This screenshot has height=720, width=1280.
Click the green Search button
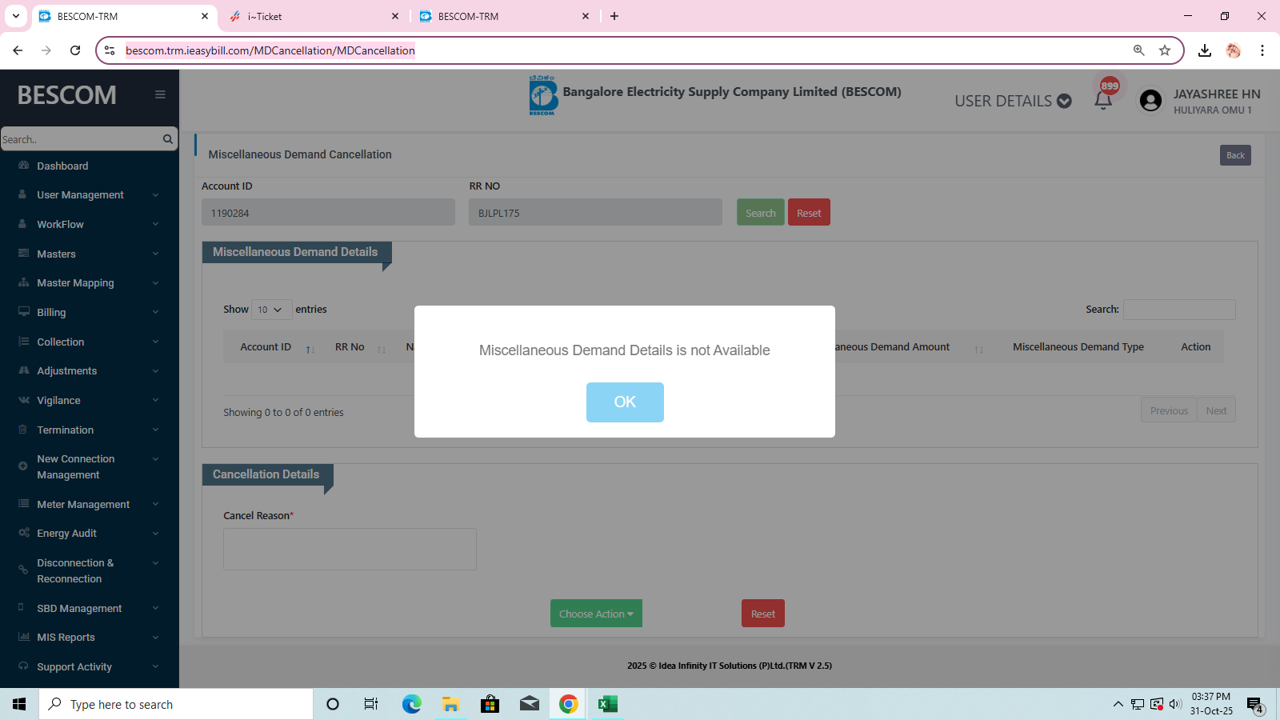coord(760,212)
